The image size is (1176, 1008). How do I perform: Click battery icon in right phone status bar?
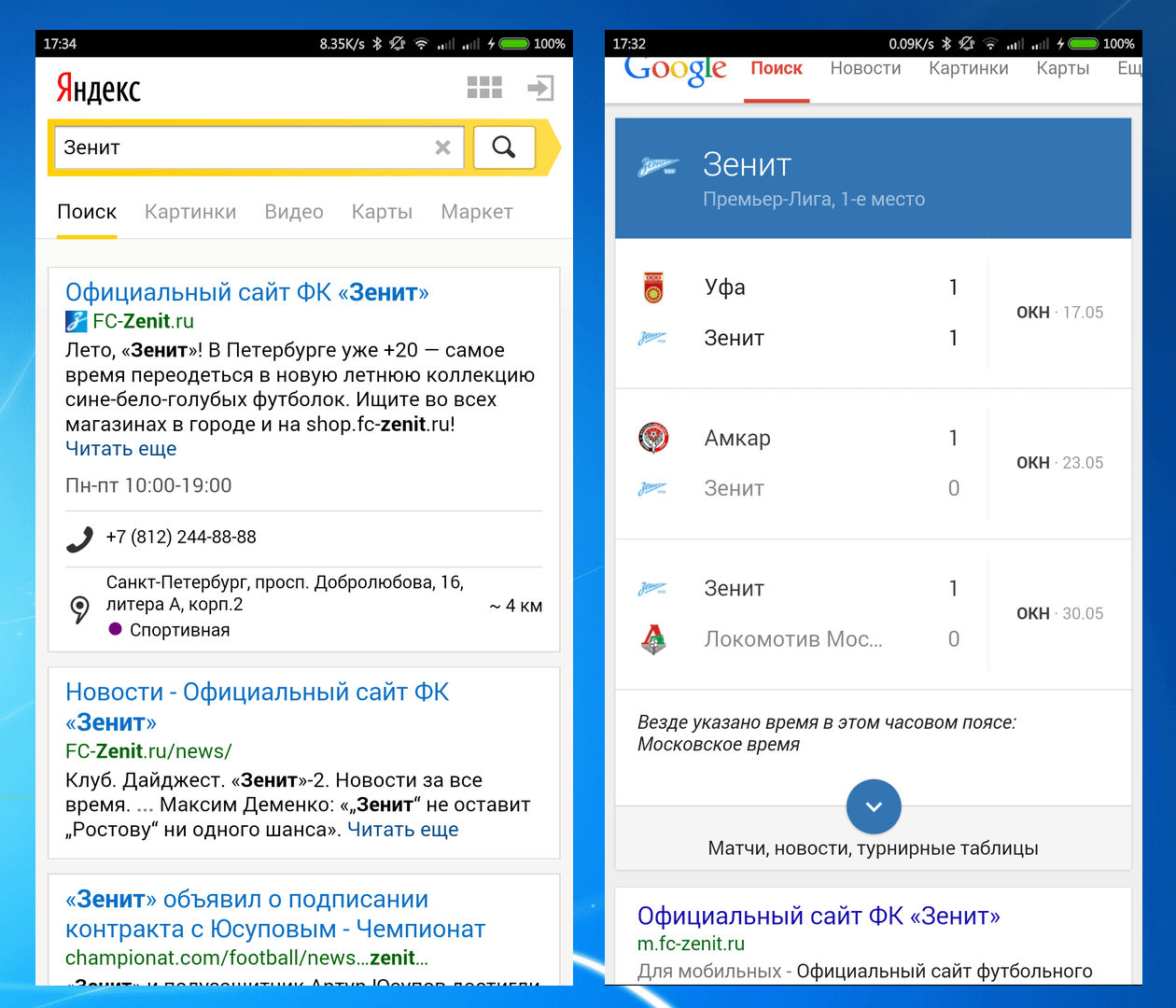pyautogui.click(x=1083, y=43)
